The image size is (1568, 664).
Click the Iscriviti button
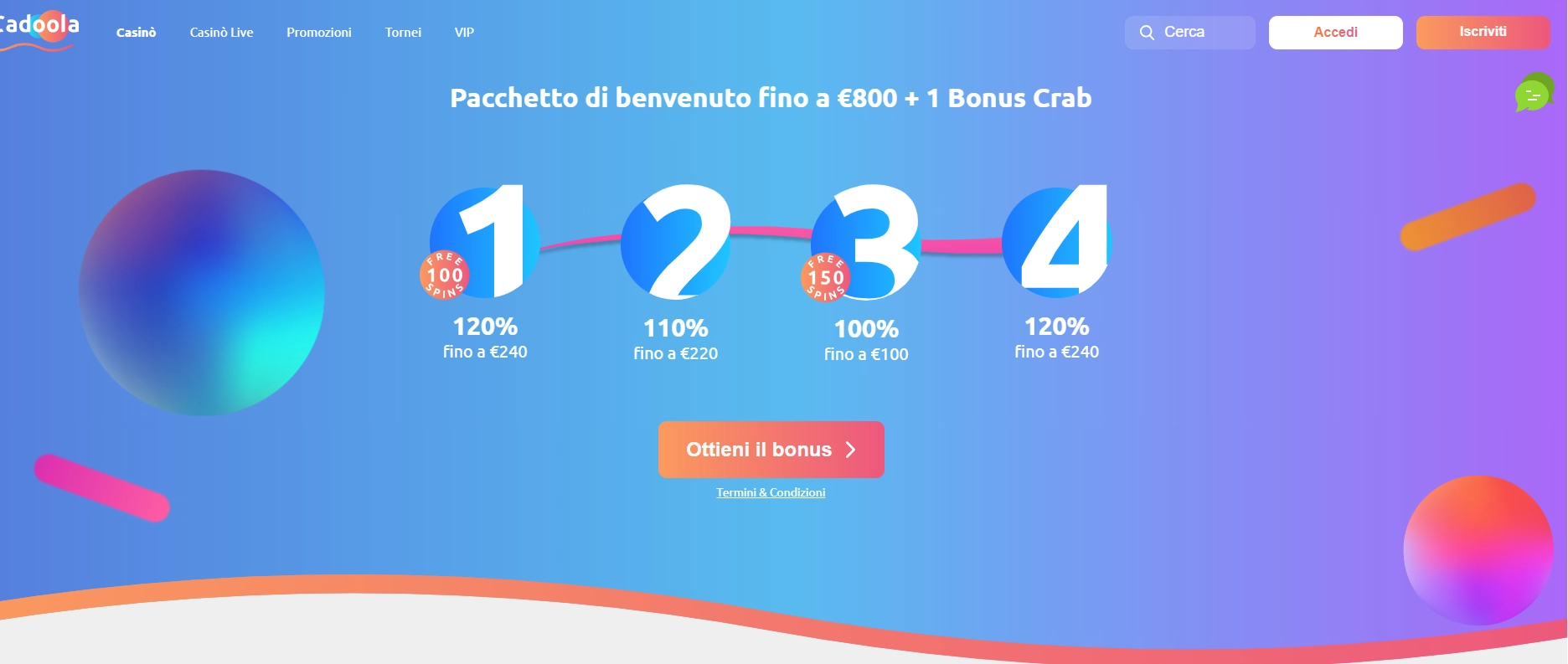pyautogui.click(x=1483, y=32)
